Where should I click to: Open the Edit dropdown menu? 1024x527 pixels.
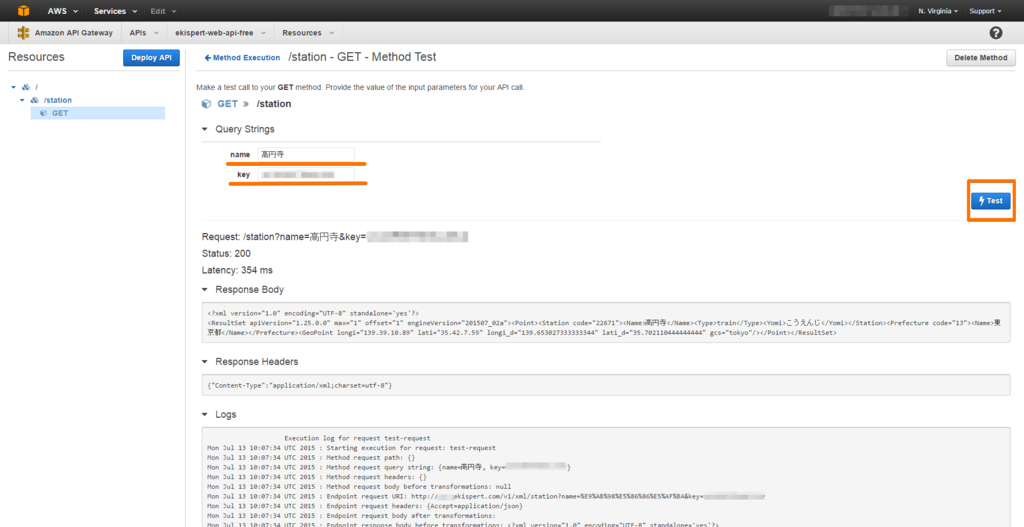coord(163,11)
